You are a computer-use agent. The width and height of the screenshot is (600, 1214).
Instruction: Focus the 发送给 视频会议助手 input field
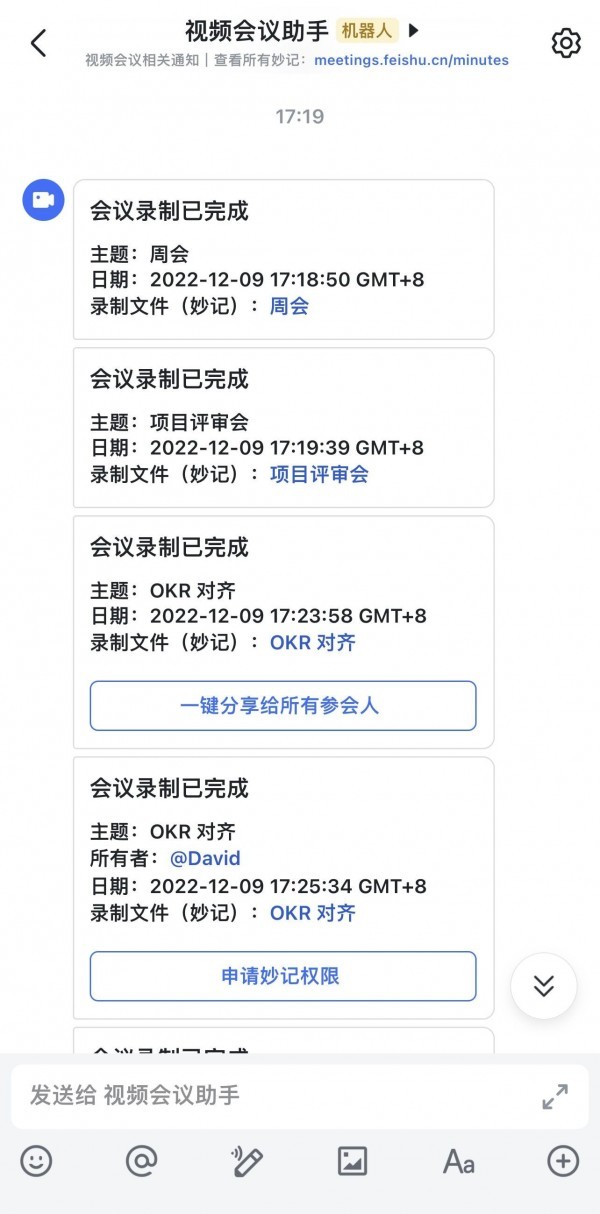(270, 1096)
